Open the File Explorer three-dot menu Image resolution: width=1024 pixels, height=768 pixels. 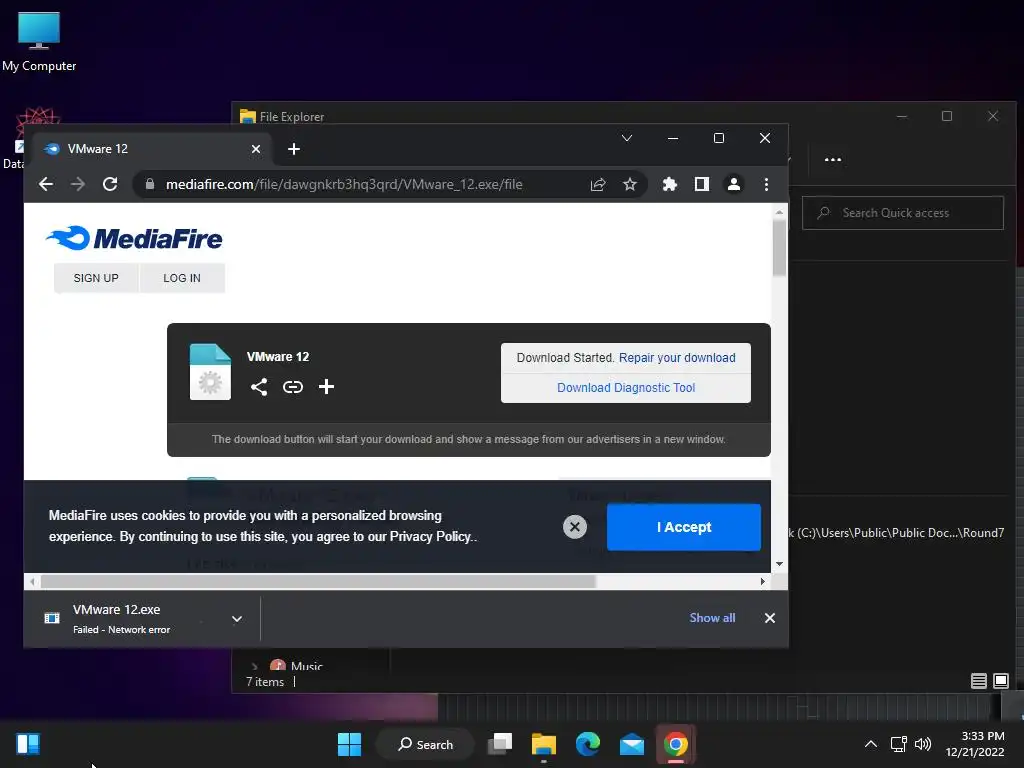pyautogui.click(x=833, y=159)
